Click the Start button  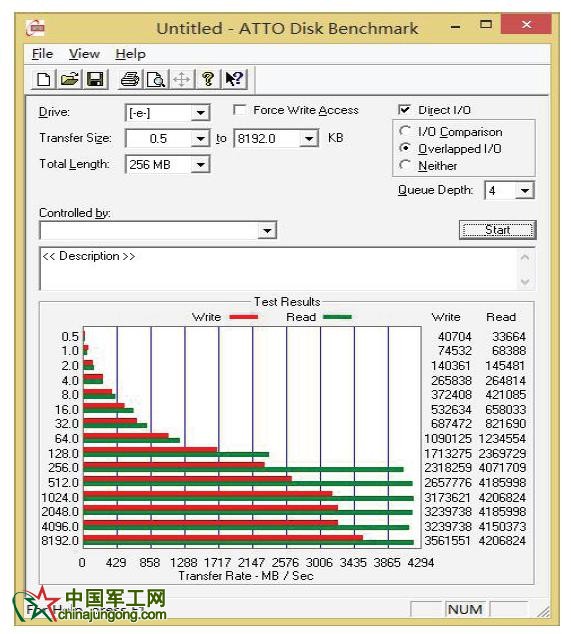(x=497, y=230)
